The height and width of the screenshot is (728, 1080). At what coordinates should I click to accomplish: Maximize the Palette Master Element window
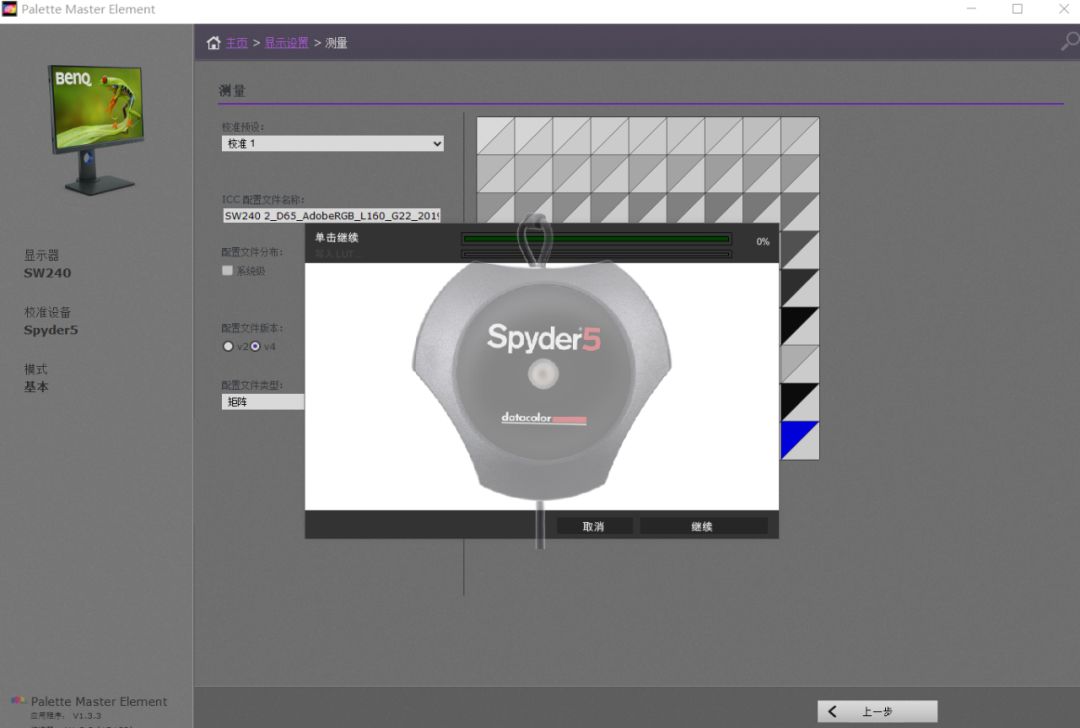point(1017,9)
